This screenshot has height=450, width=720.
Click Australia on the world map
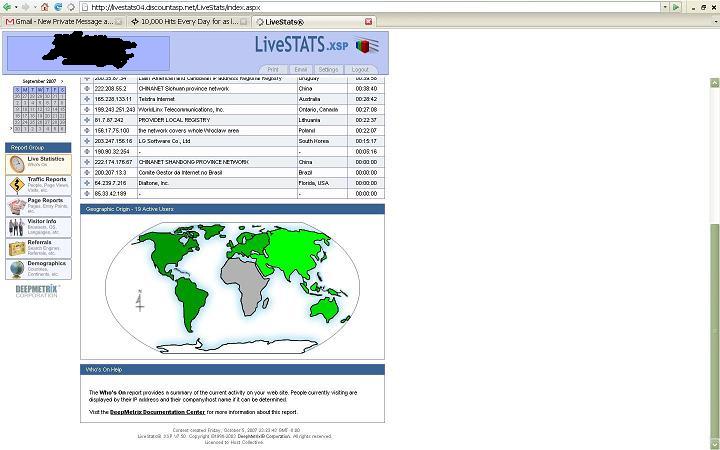coord(325,309)
